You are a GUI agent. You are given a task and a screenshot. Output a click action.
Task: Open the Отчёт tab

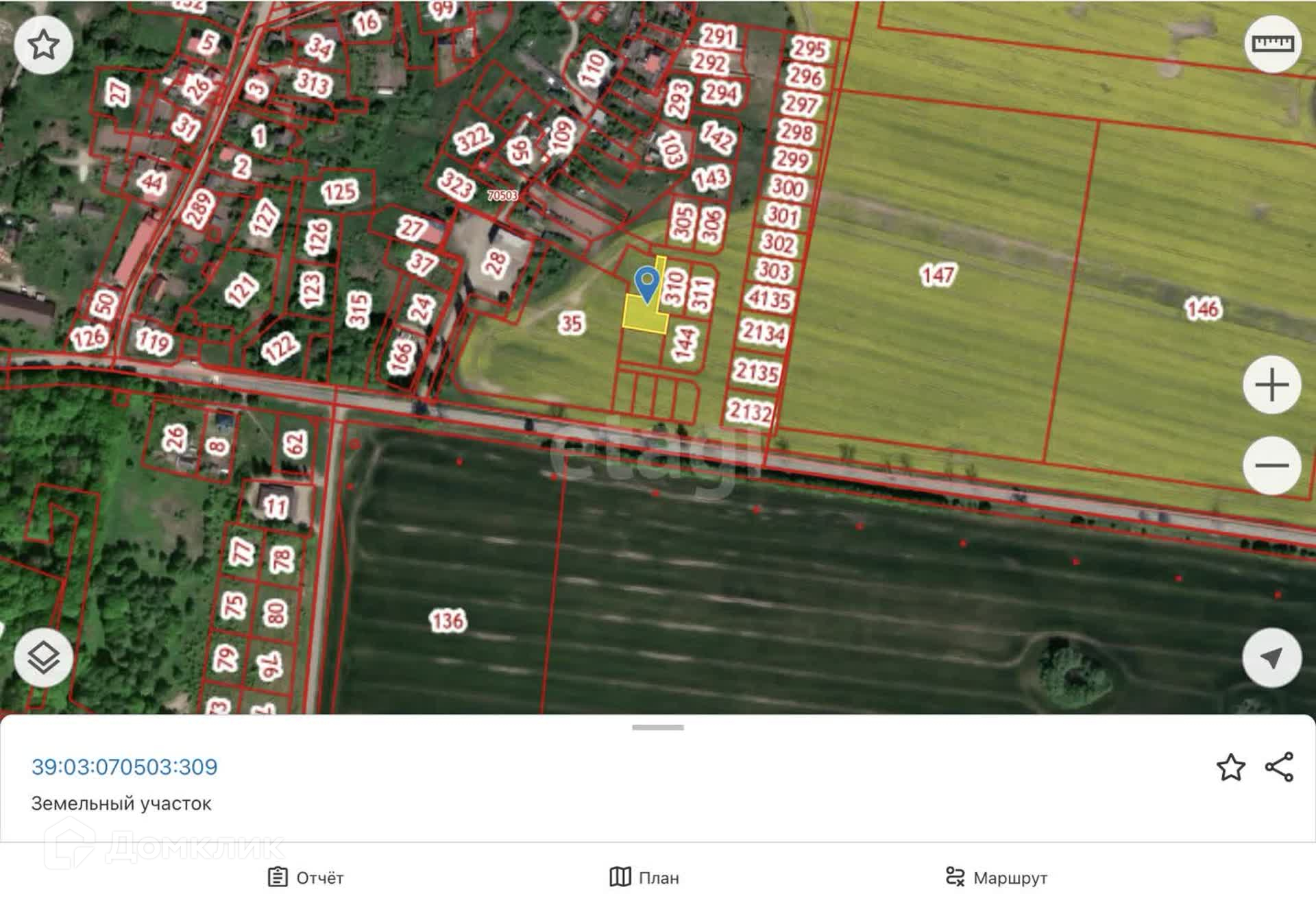coord(306,878)
